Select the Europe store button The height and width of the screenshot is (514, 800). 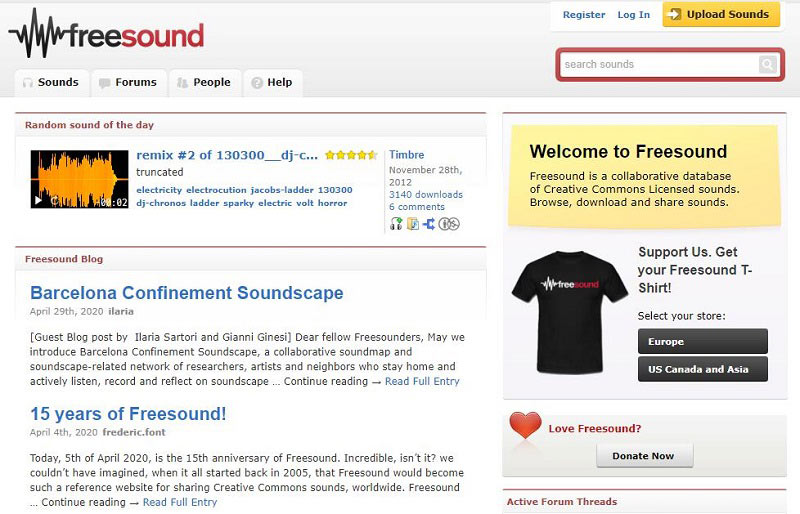(x=703, y=341)
